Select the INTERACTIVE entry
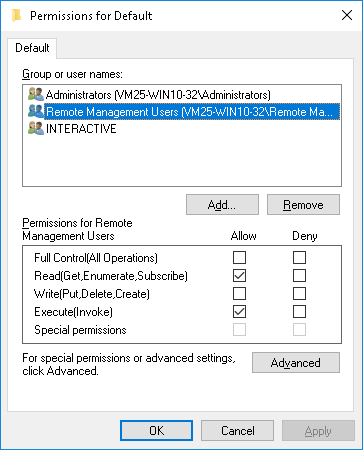Image resolution: width=363 pixels, height=450 pixels. 81,129
